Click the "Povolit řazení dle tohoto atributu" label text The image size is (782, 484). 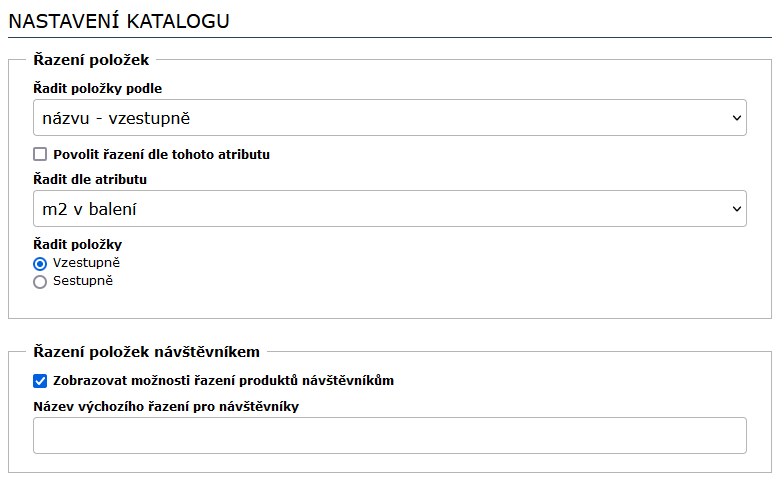click(x=161, y=154)
